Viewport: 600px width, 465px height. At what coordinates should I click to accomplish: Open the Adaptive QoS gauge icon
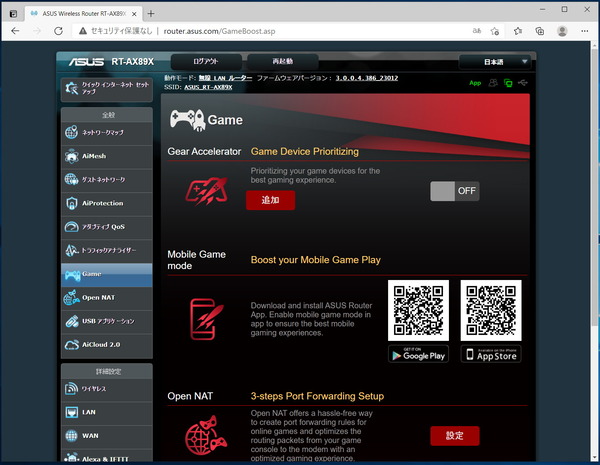72,227
